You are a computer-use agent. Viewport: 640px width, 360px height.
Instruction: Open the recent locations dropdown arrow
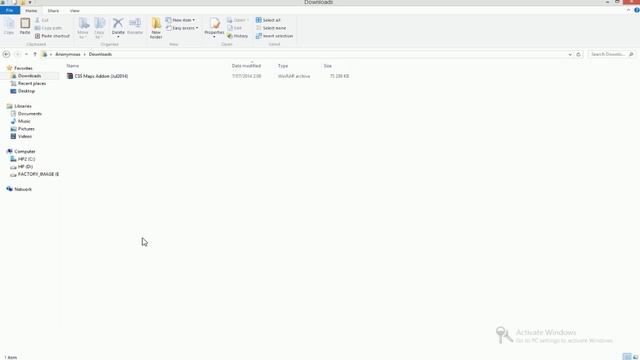[x=27, y=54]
